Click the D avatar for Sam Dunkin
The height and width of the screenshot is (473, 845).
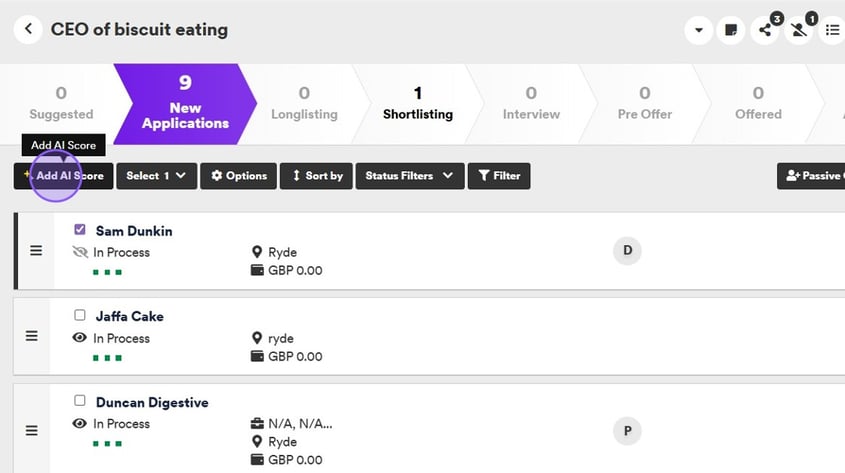[627, 250]
